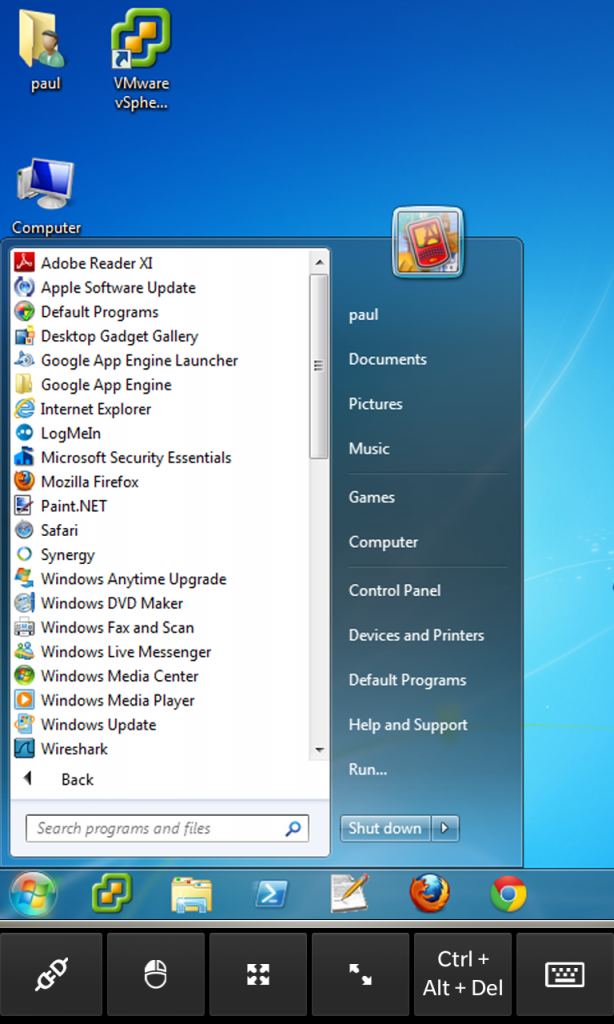
Task: Click the disconnect plug button
Action: pos(52,973)
